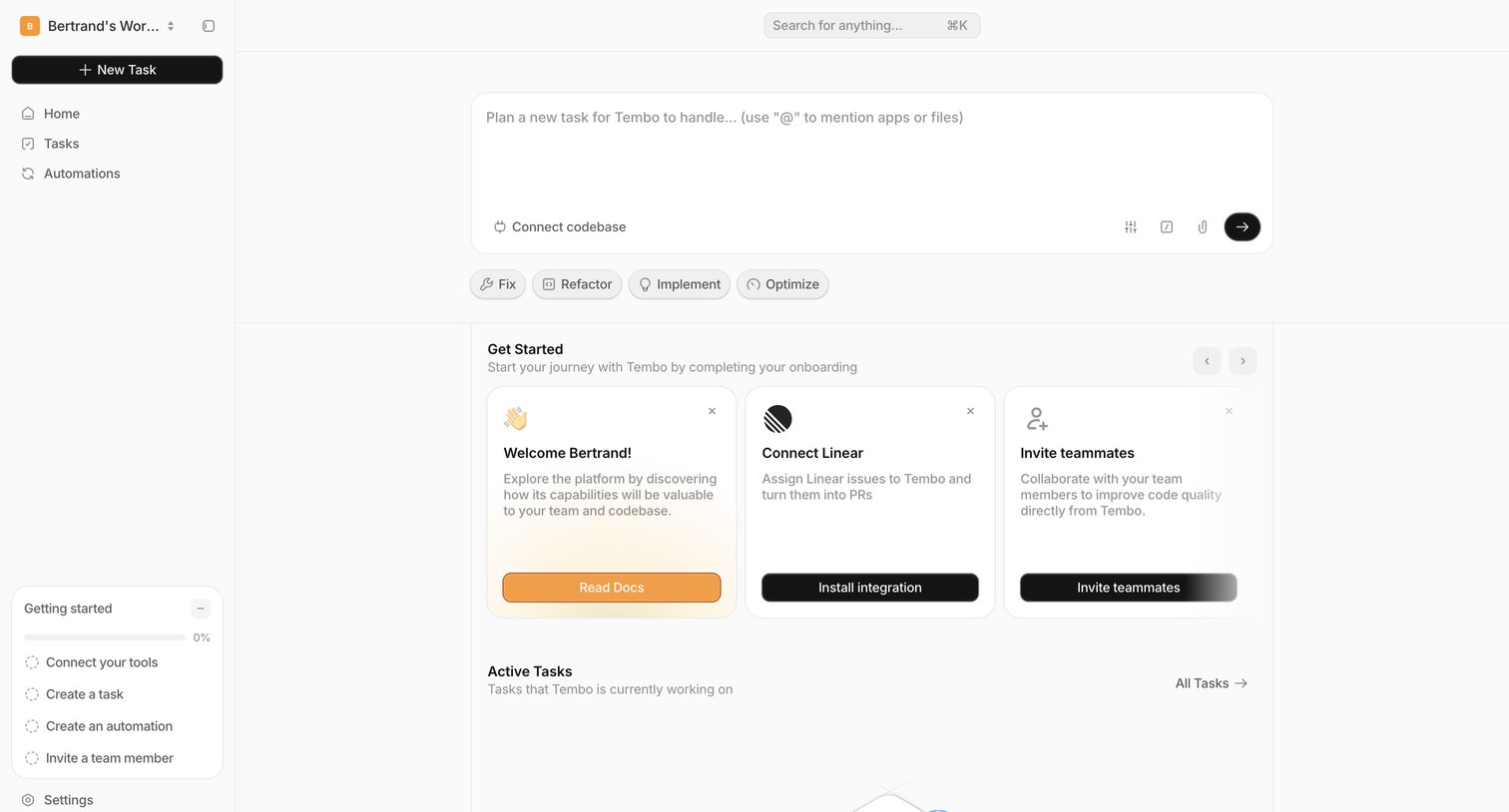Screen dimensions: 1509x812
Task: Click Connect codebase
Action: (x=560, y=227)
